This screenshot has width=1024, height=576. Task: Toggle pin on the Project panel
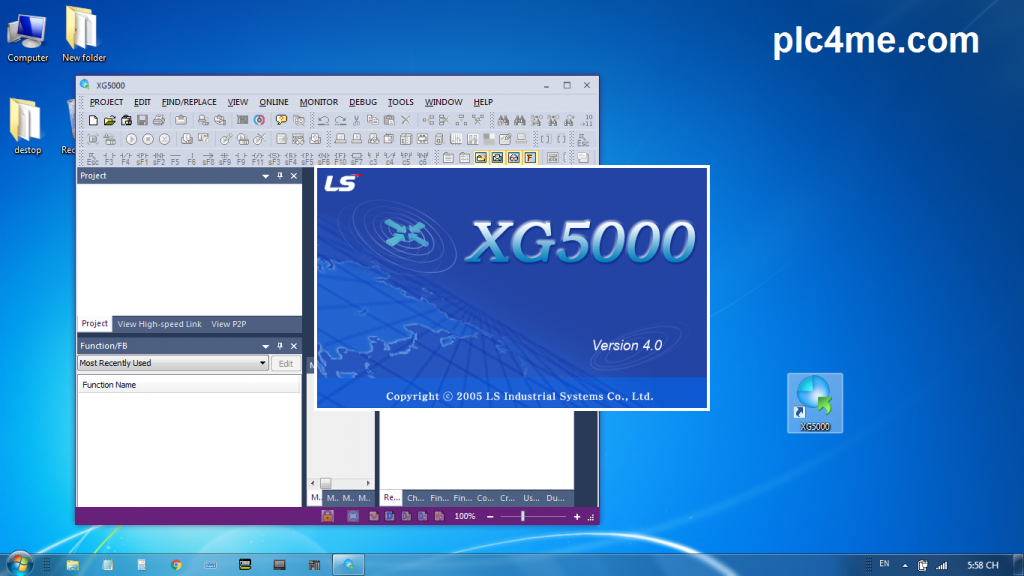click(x=280, y=176)
